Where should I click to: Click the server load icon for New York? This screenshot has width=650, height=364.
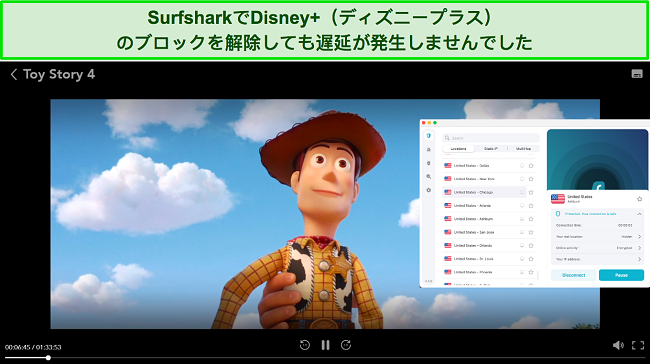click(x=522, y=179)
